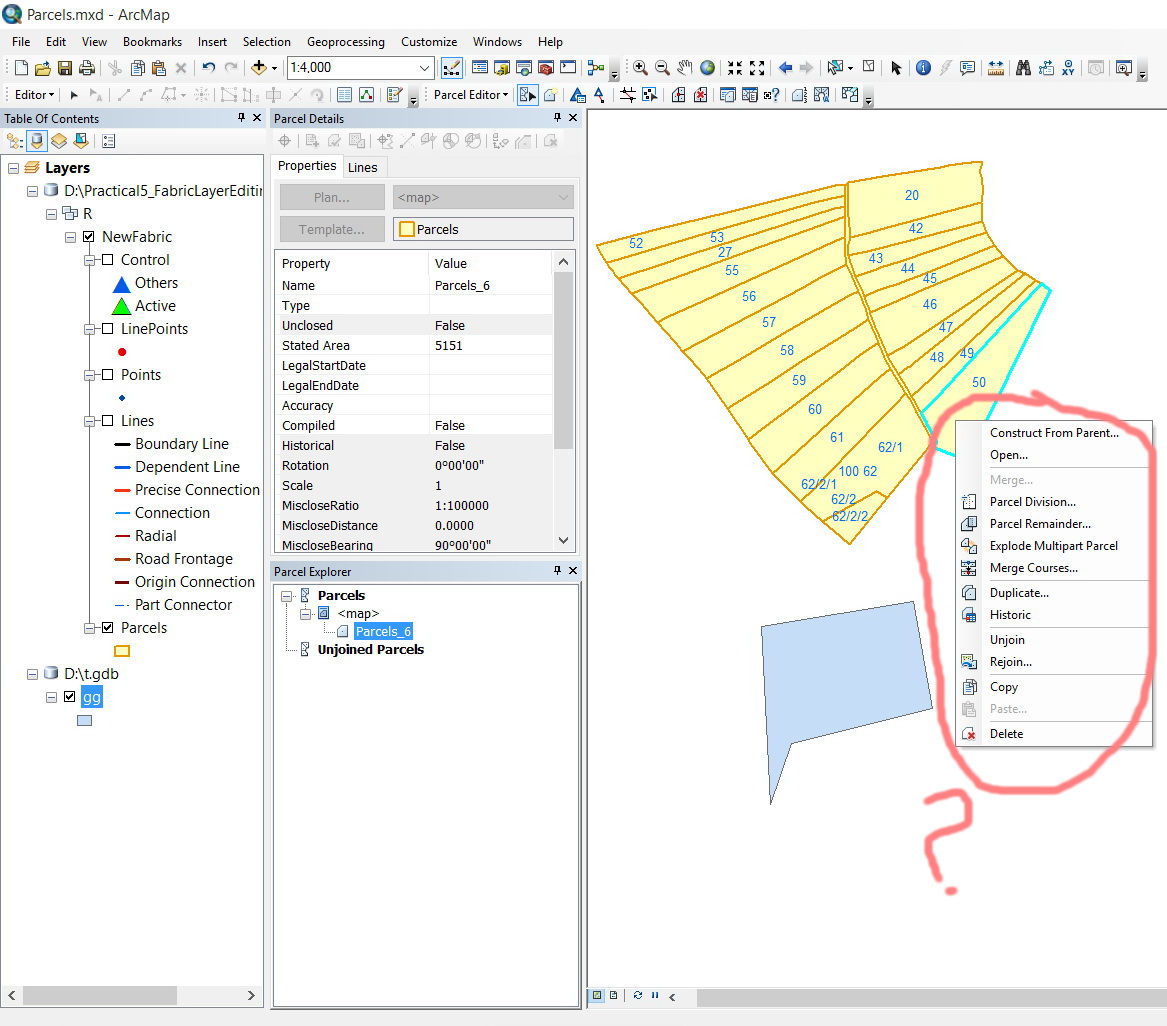Click the Zoom In magnifier tool
The height and width of the screenshot is (1026, 1167).
pos(640,68)
